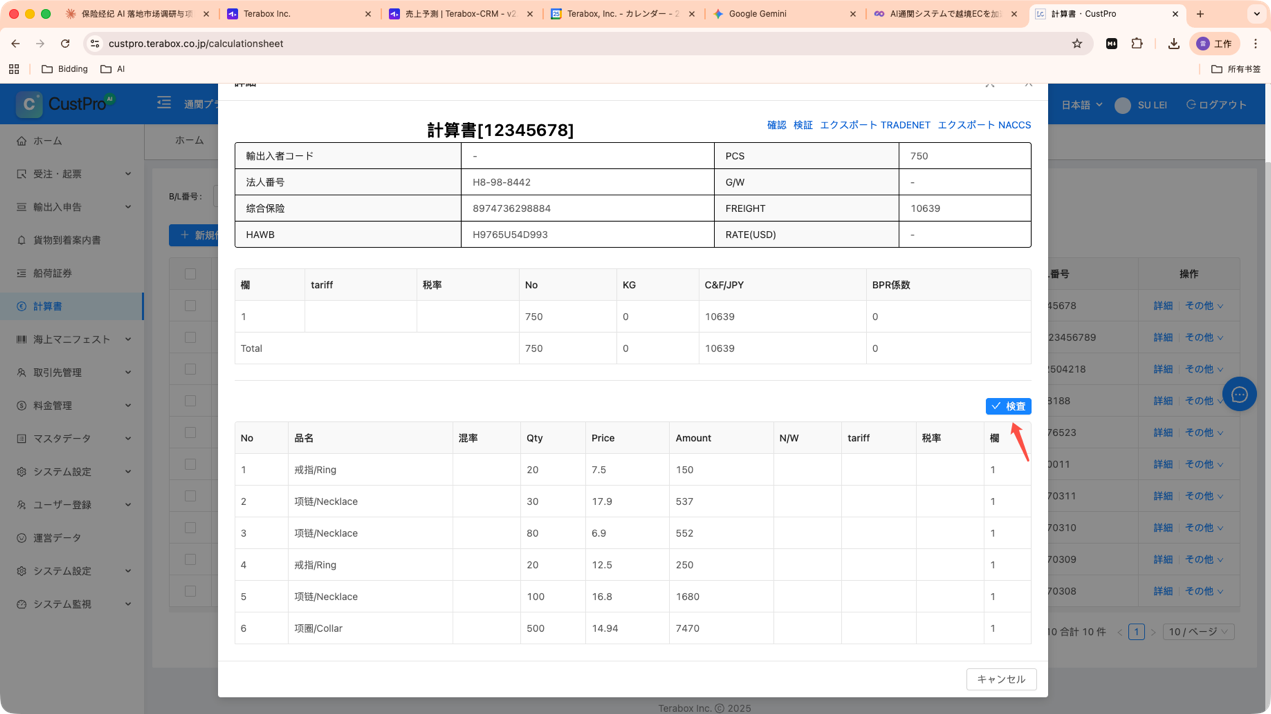Open 日本語 language dropdown
Screen dimensions: 1271x714
click(x=1081, y=105)
